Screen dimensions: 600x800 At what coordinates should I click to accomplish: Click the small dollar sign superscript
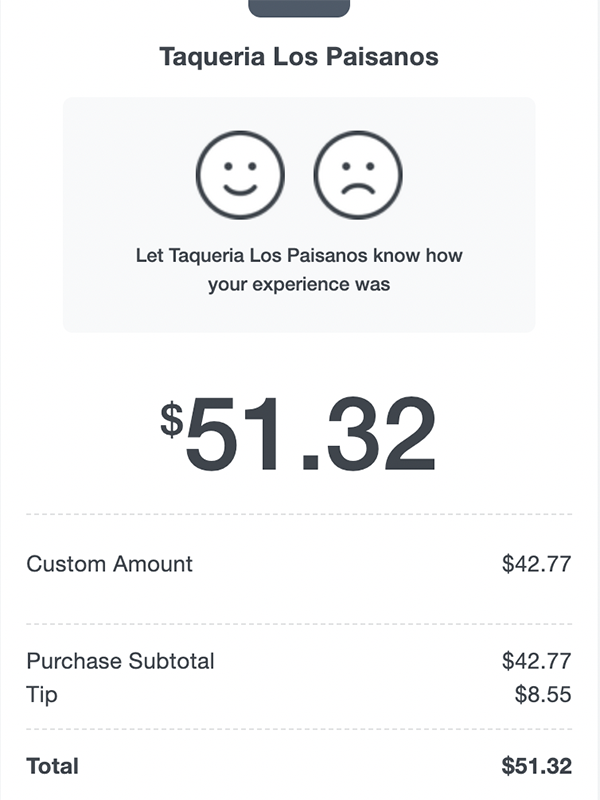point(172,420)
